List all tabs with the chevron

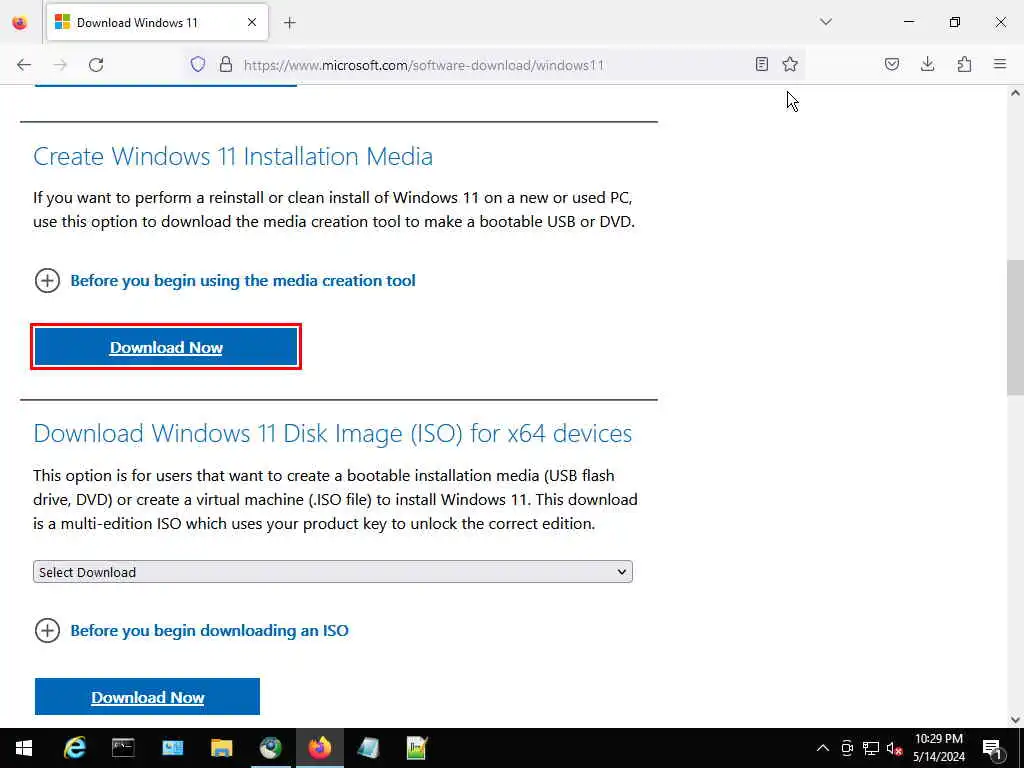click(826, 22)
